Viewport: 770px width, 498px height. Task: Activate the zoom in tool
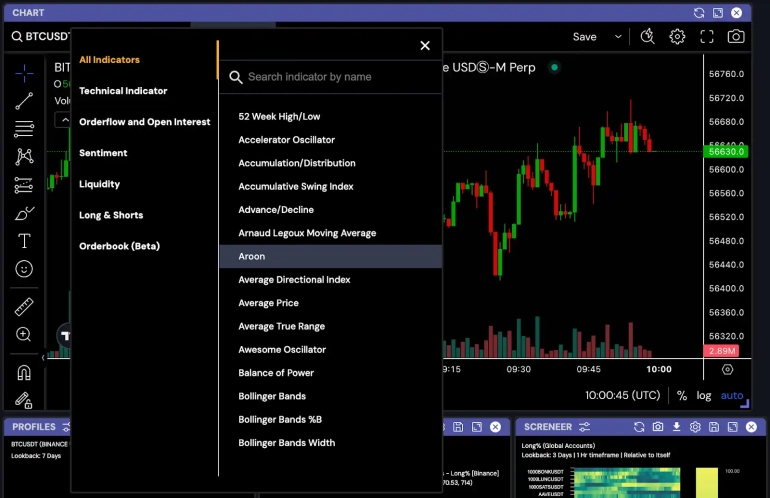click(24, 335)
